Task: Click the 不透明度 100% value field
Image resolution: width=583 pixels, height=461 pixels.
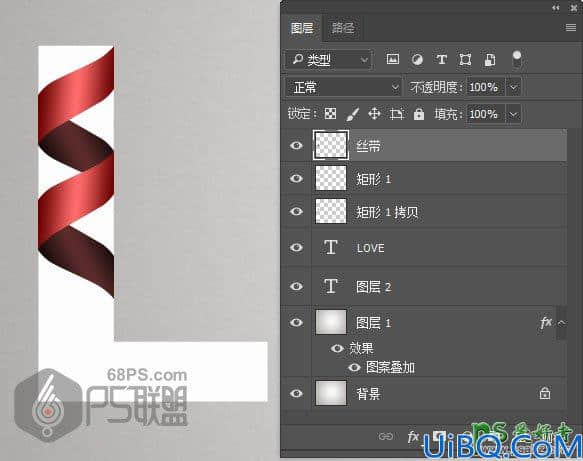Action: [x=485, y=87]
